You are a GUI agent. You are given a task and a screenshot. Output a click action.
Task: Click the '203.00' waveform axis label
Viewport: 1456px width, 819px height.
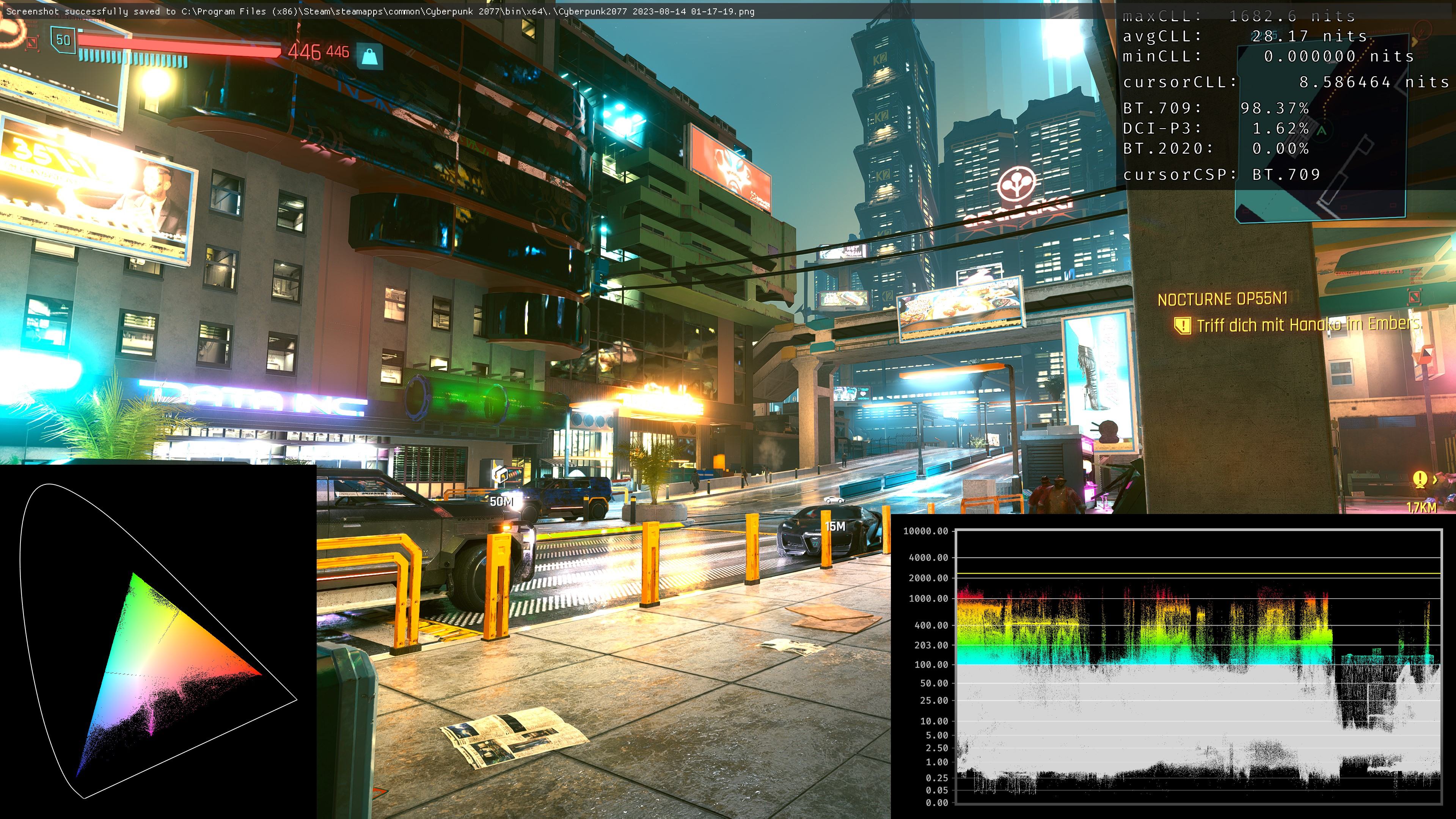coord(931,645)
